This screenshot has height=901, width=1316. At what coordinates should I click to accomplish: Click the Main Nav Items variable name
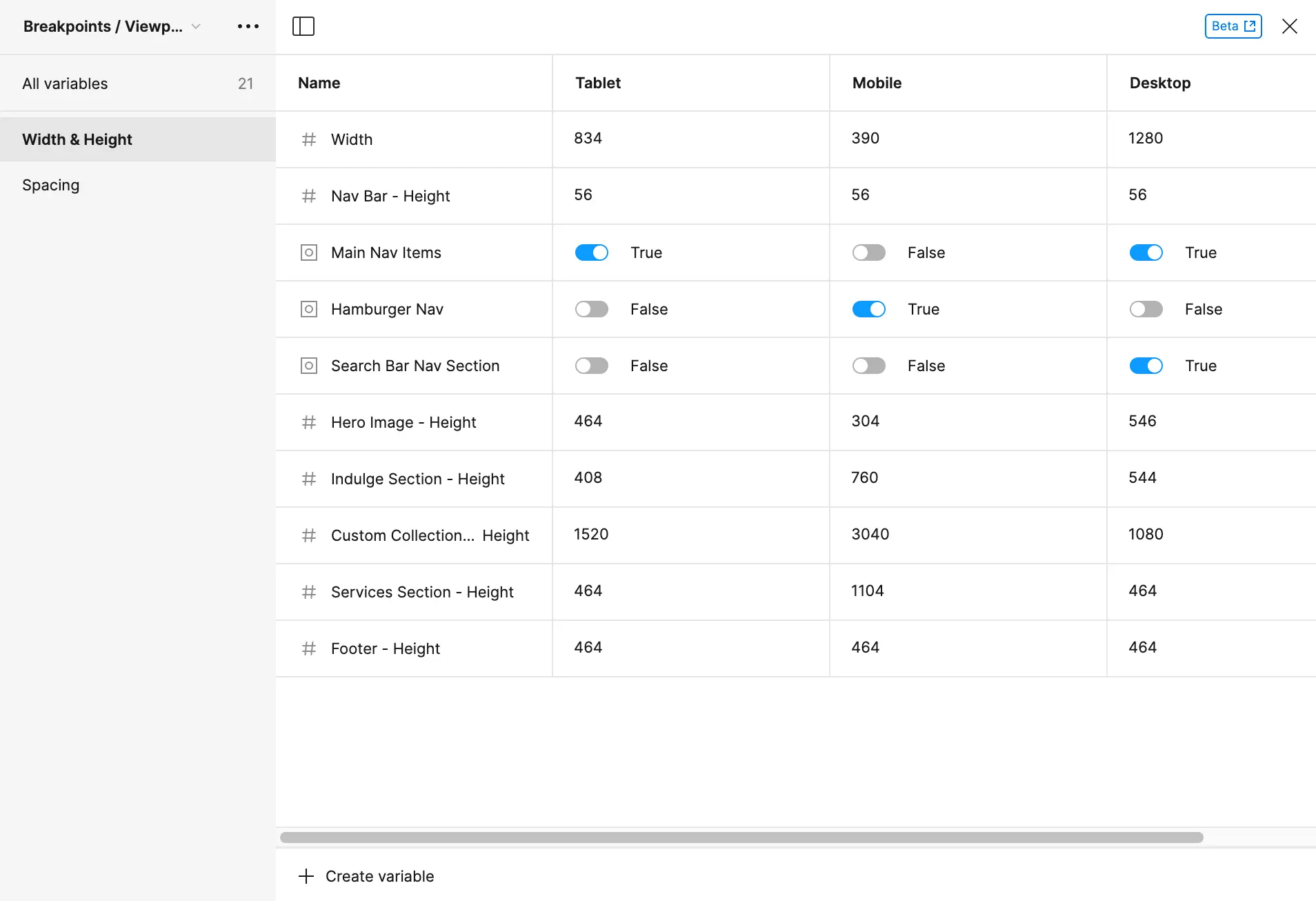(386, 253)
